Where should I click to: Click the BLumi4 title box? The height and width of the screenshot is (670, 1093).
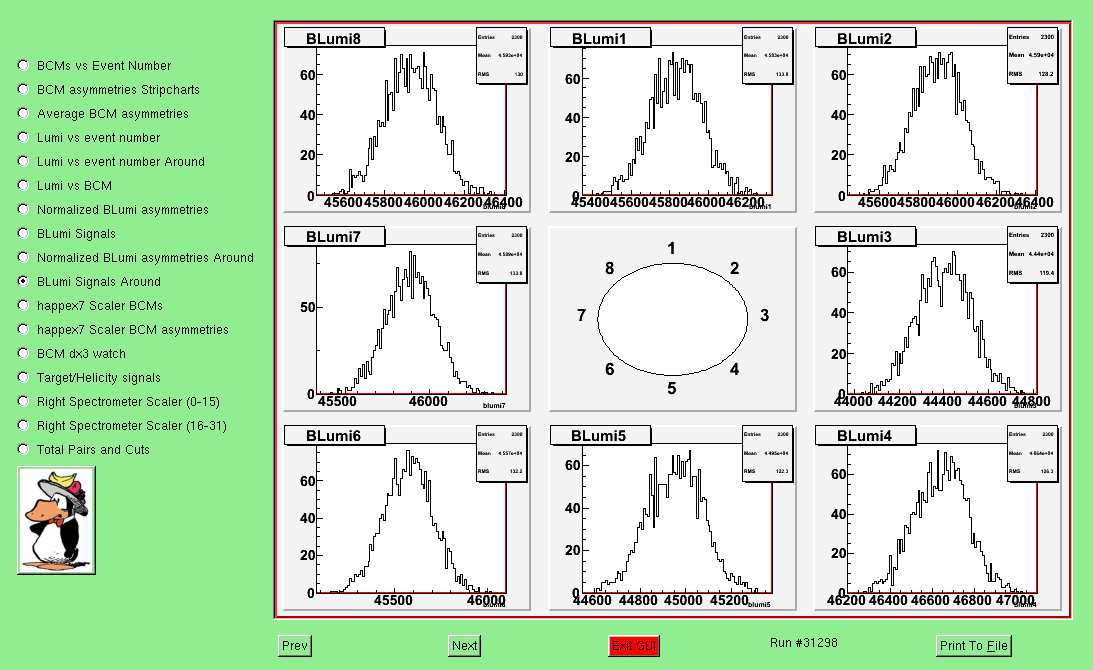[865, 436]
